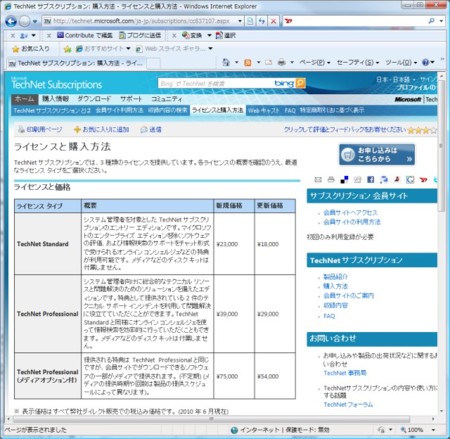Click the Bing TechNet search input field
450x439 pixels.
(217, 83)
